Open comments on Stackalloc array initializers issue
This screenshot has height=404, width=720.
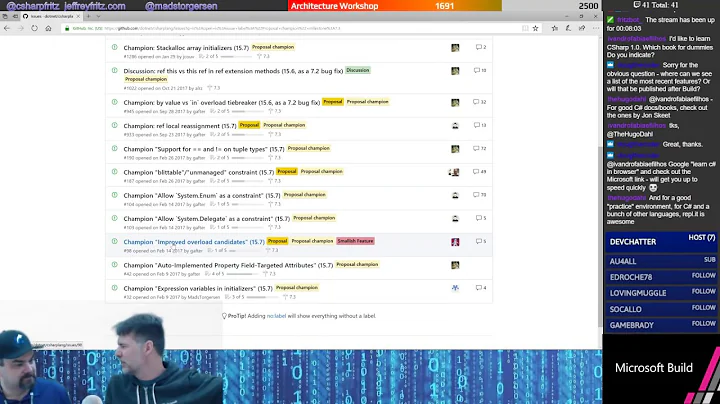pos(481,47)
